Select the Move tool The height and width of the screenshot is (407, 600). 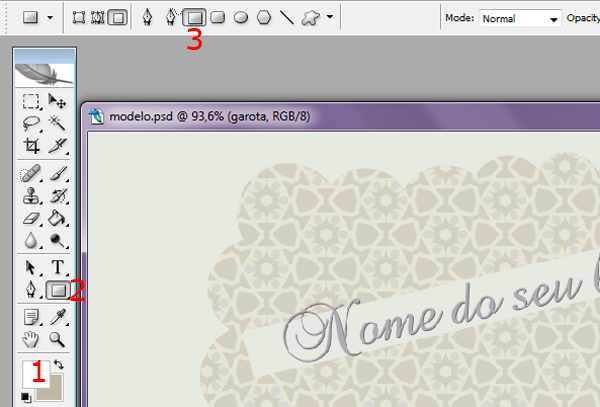pos(58,101)
